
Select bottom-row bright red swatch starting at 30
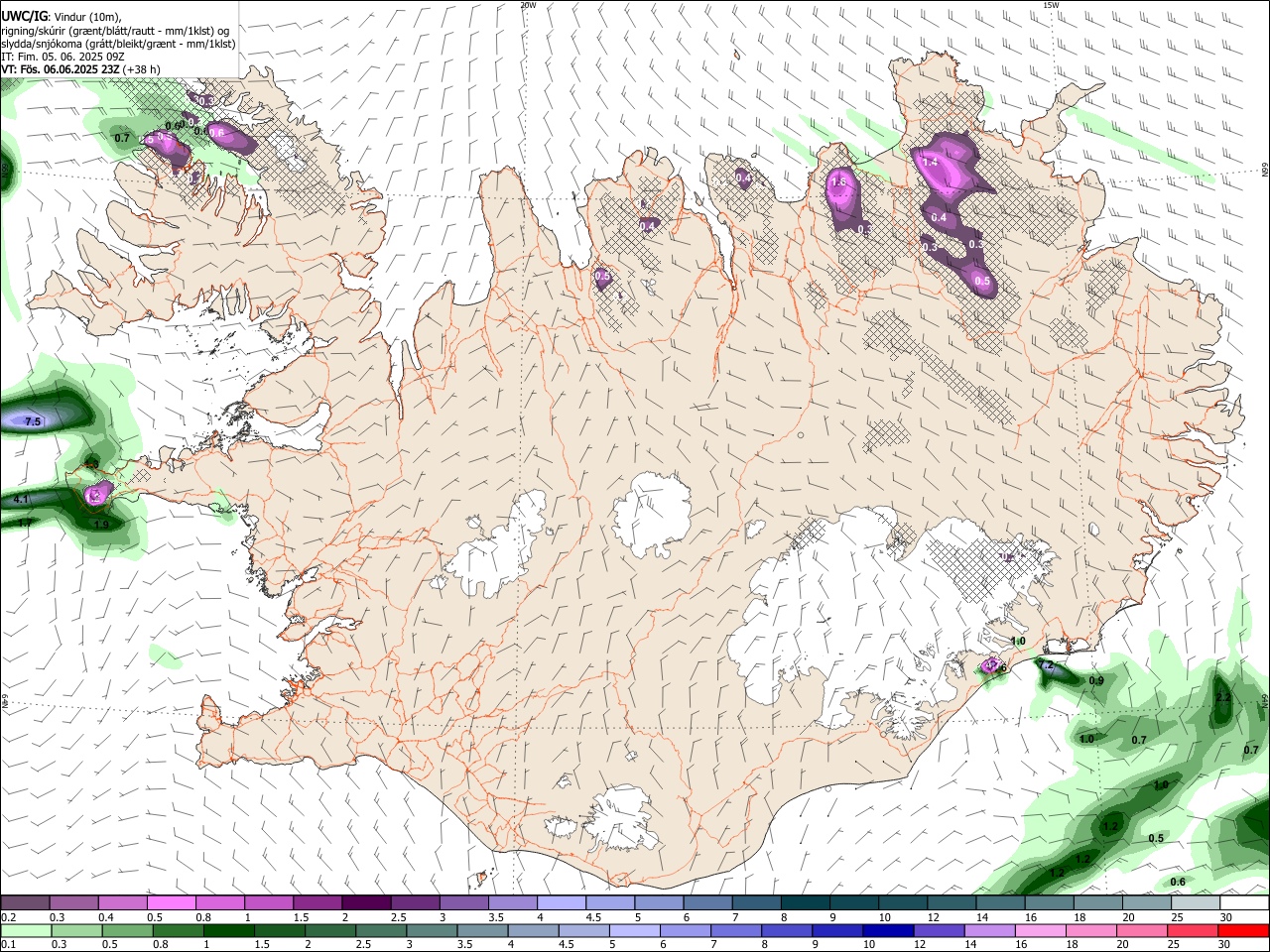click(1244, 930)
